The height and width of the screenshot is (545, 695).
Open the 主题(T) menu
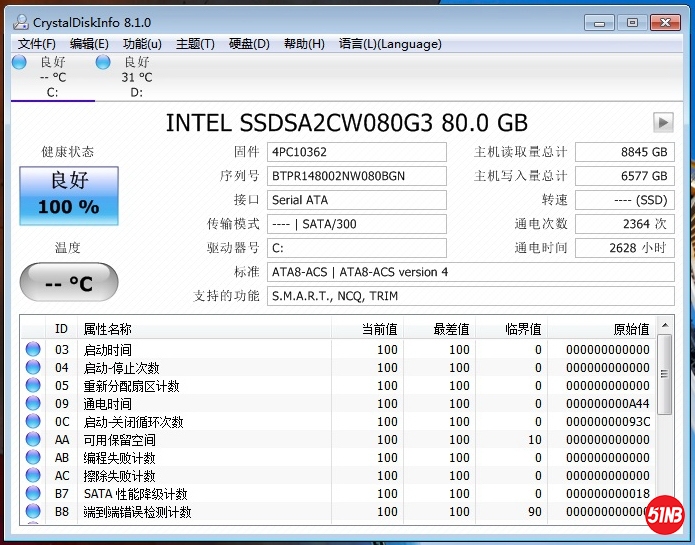[195, 44]
